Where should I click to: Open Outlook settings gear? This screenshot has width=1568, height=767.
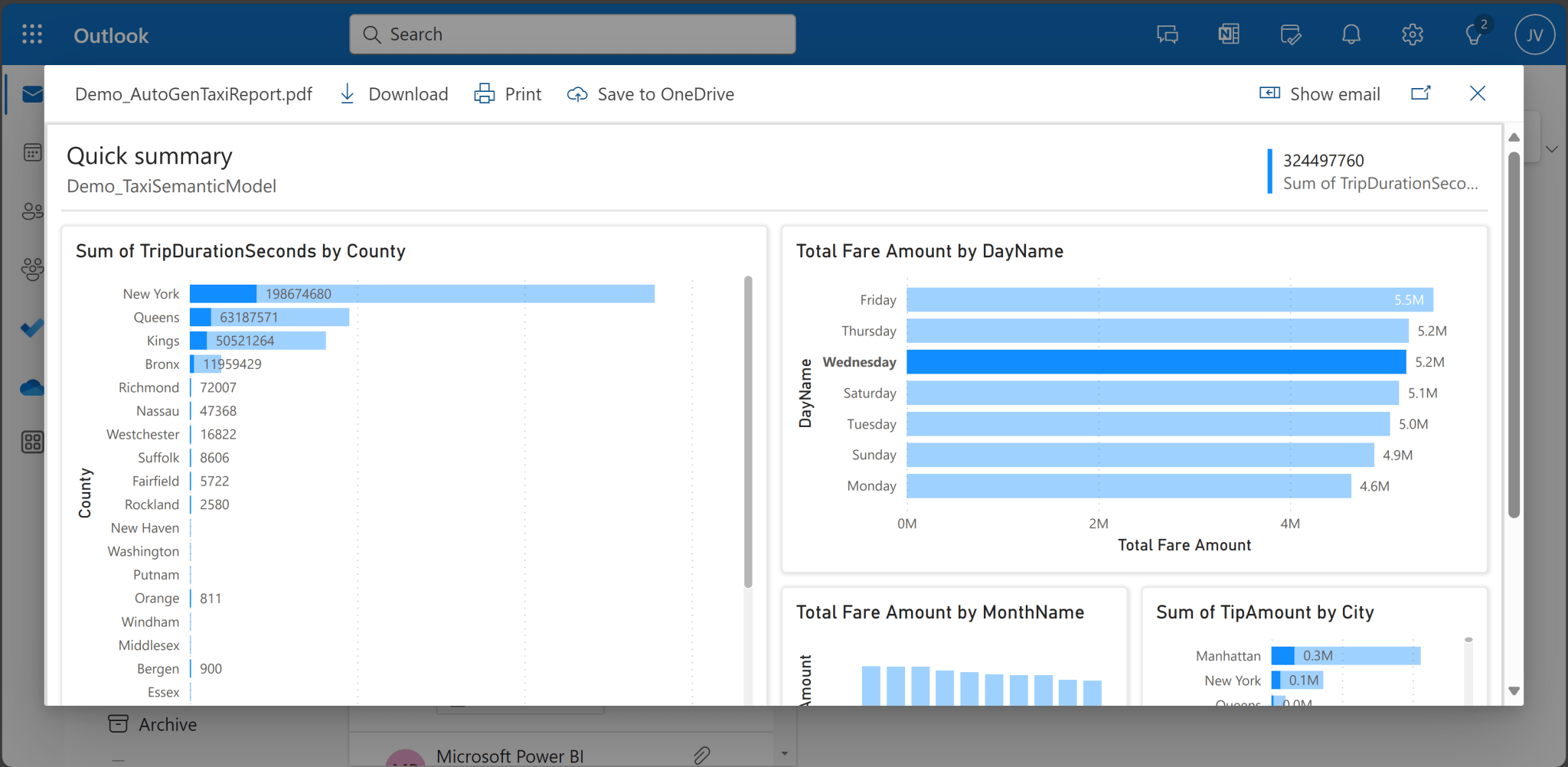(1413, 34)
